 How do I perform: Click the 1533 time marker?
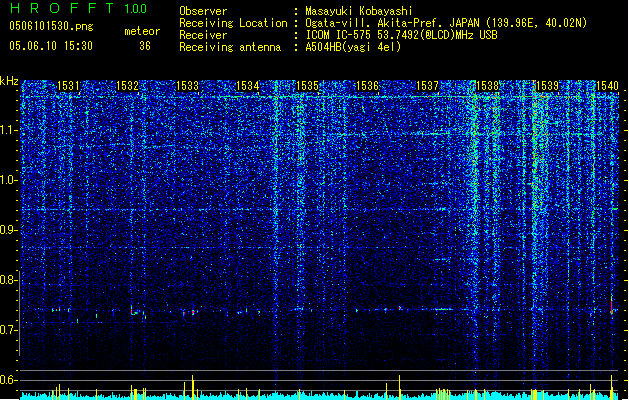click(188, 86)
